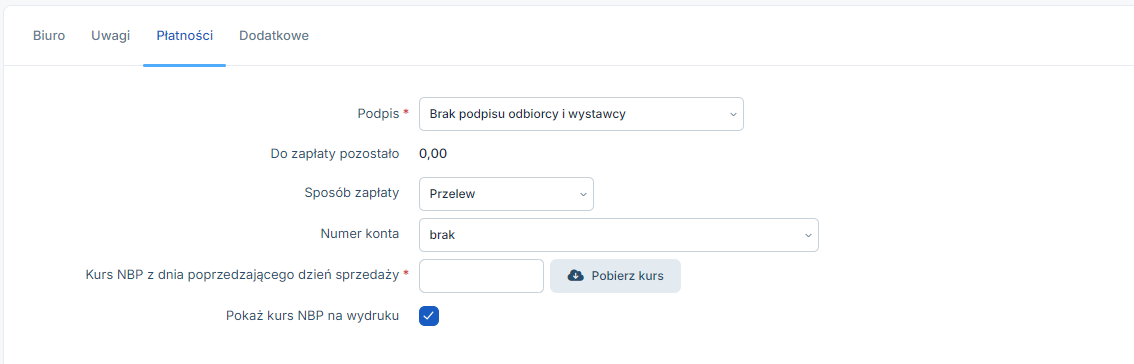
Task: Open the Uwagi tab
Action: click(x=111, y=35)
